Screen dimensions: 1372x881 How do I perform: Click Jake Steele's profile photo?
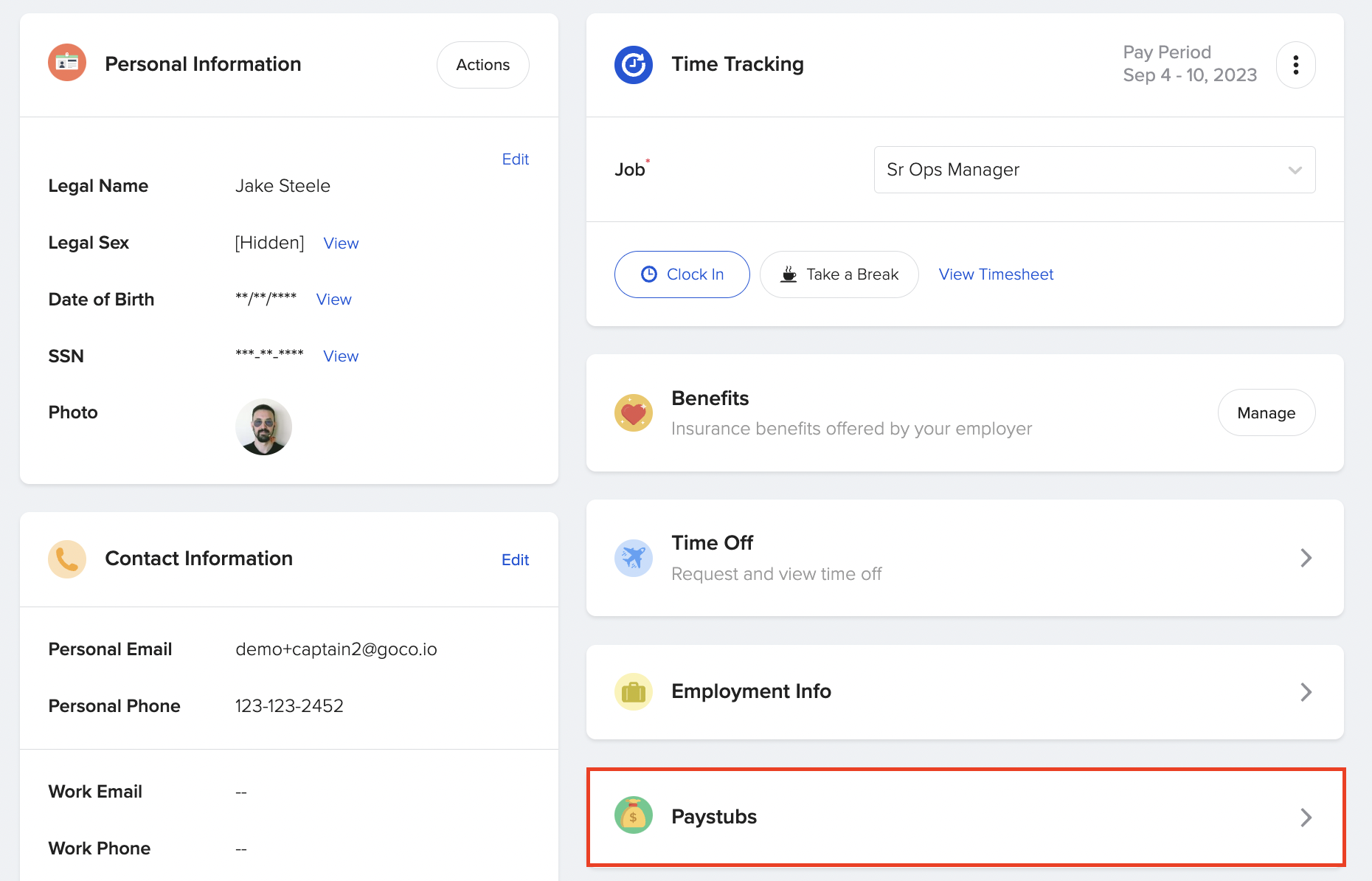(263, 426)
